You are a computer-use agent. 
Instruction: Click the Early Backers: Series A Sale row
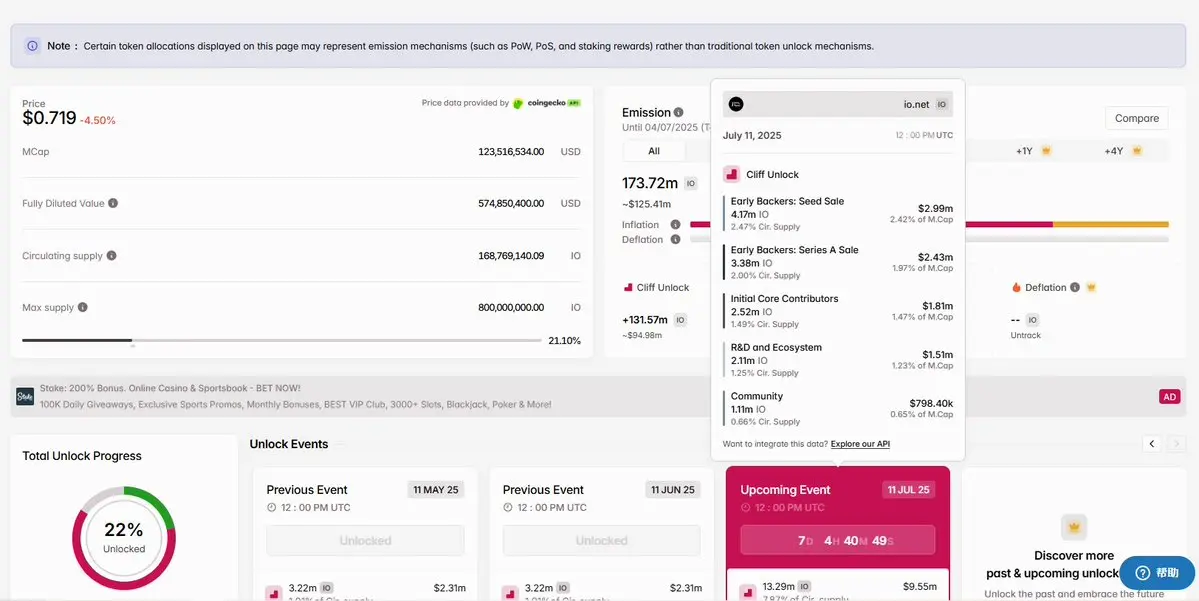click(838, 262)
